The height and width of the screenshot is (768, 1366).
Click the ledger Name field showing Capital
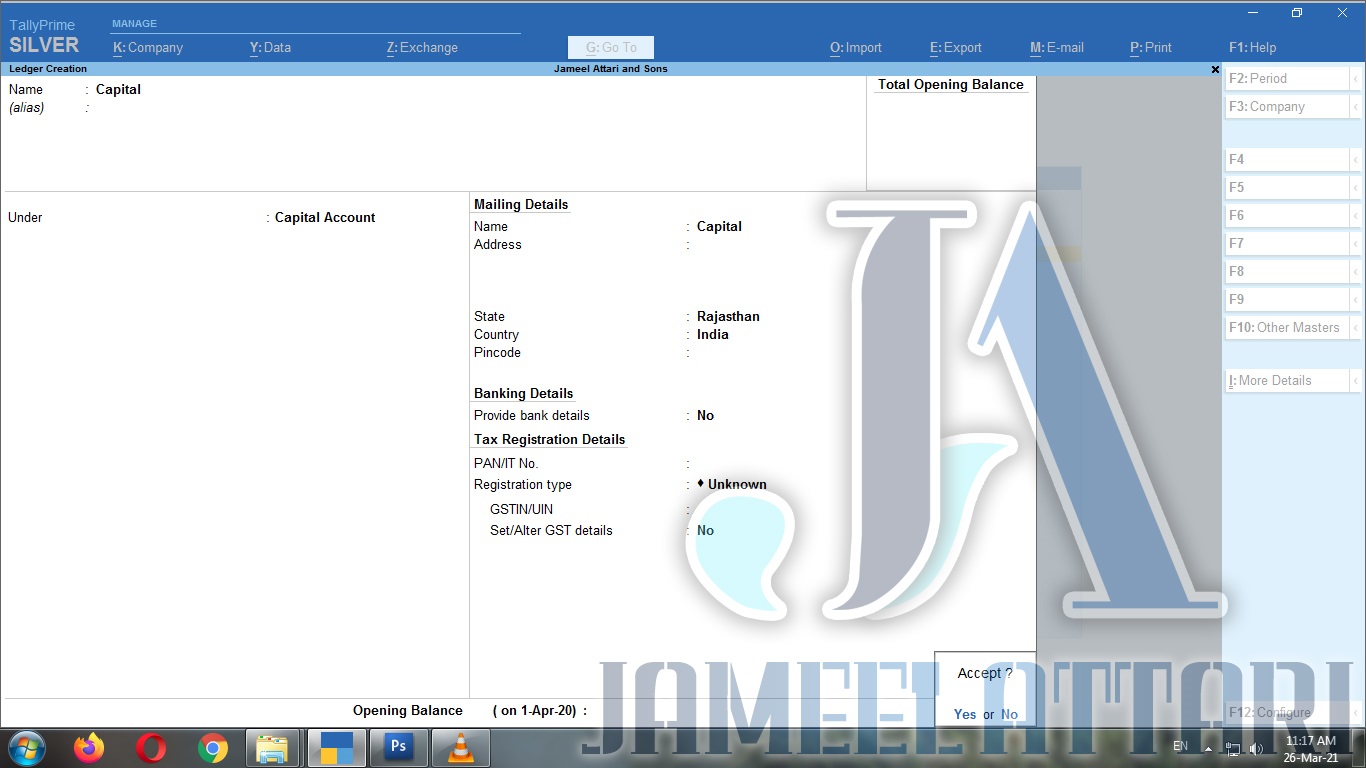click(x=118, y=89)
